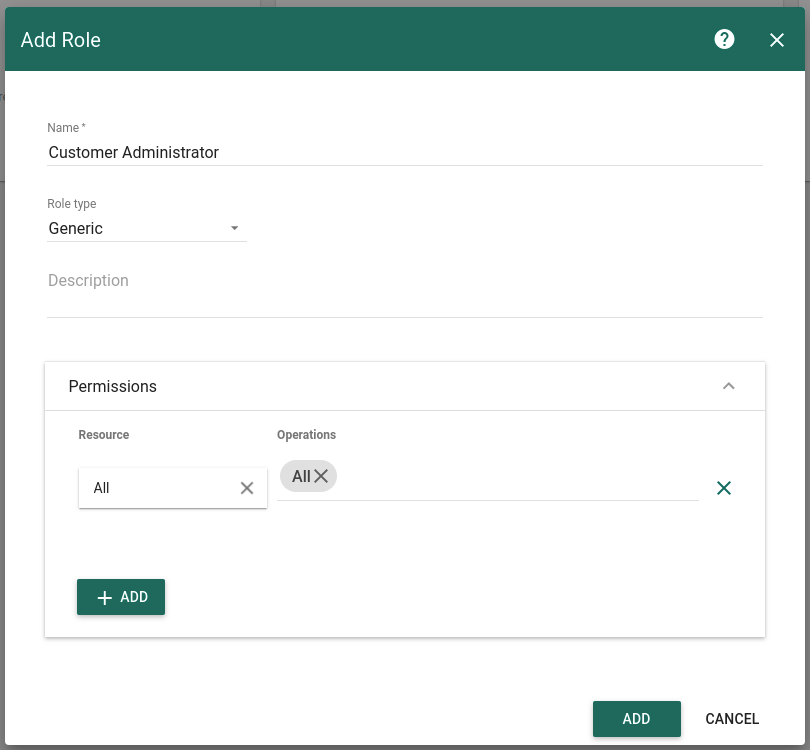Open the help icon in dialog header
The image size is (810, 750).
tap(724, 39)
